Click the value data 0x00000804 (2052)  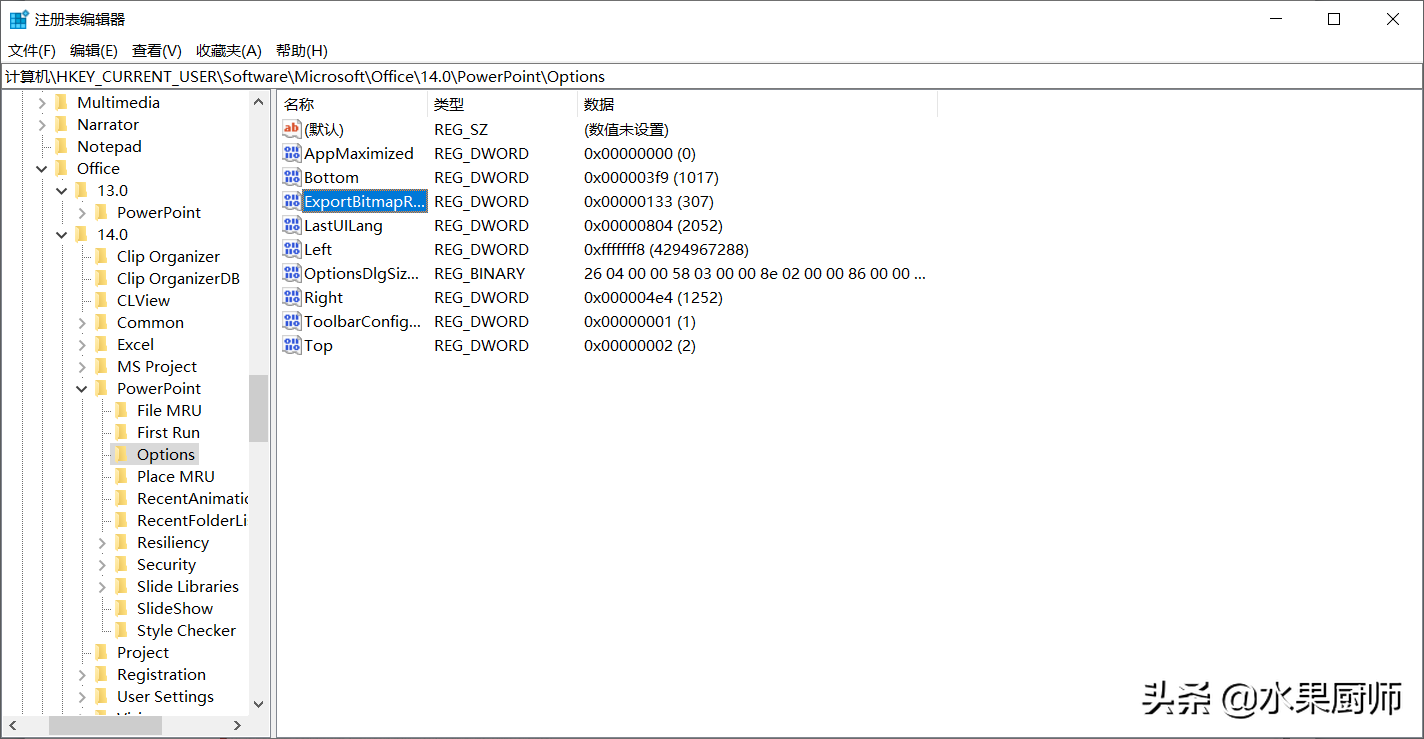coord(653,225)
